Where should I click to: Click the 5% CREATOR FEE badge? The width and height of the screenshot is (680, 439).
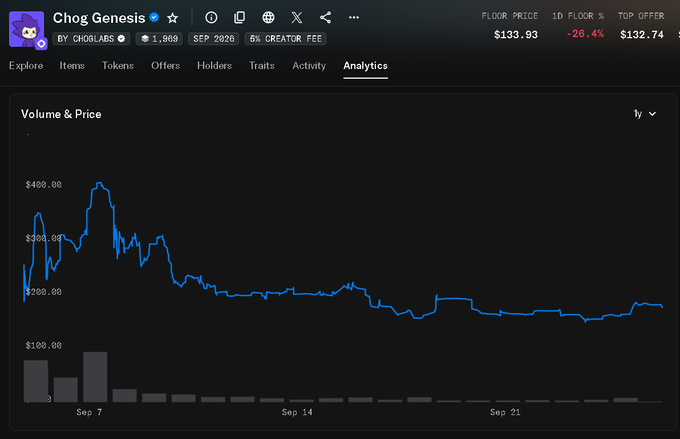[285, 39]
